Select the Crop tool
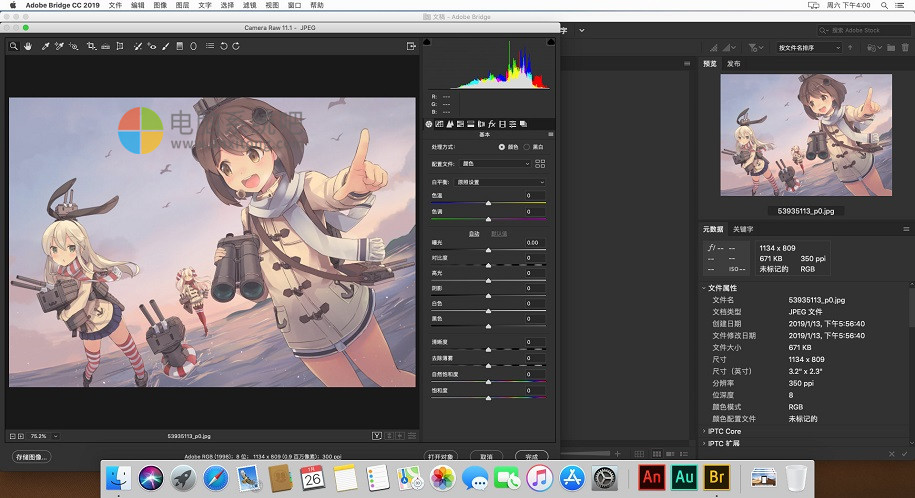The image size is (915, 498). click(x=91, y=46)
